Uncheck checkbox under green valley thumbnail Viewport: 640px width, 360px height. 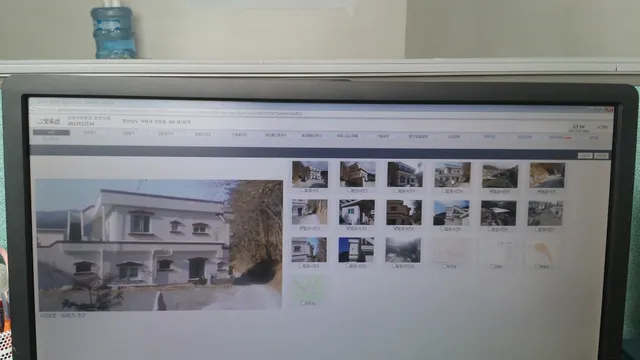(x=492, y=191)
